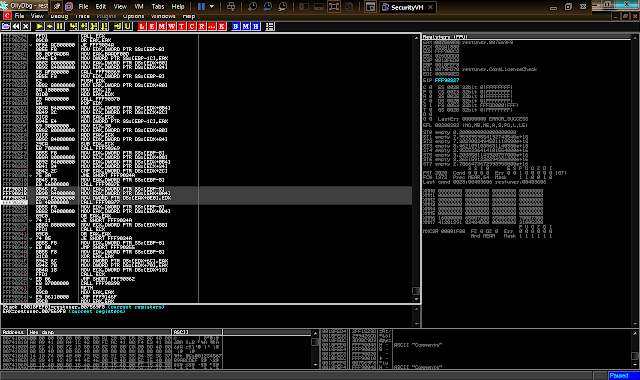This screenshot has width=640, height=380.
Task: Show search results with the red R icon
Action: pyautogui.click(x=202, y=26)
